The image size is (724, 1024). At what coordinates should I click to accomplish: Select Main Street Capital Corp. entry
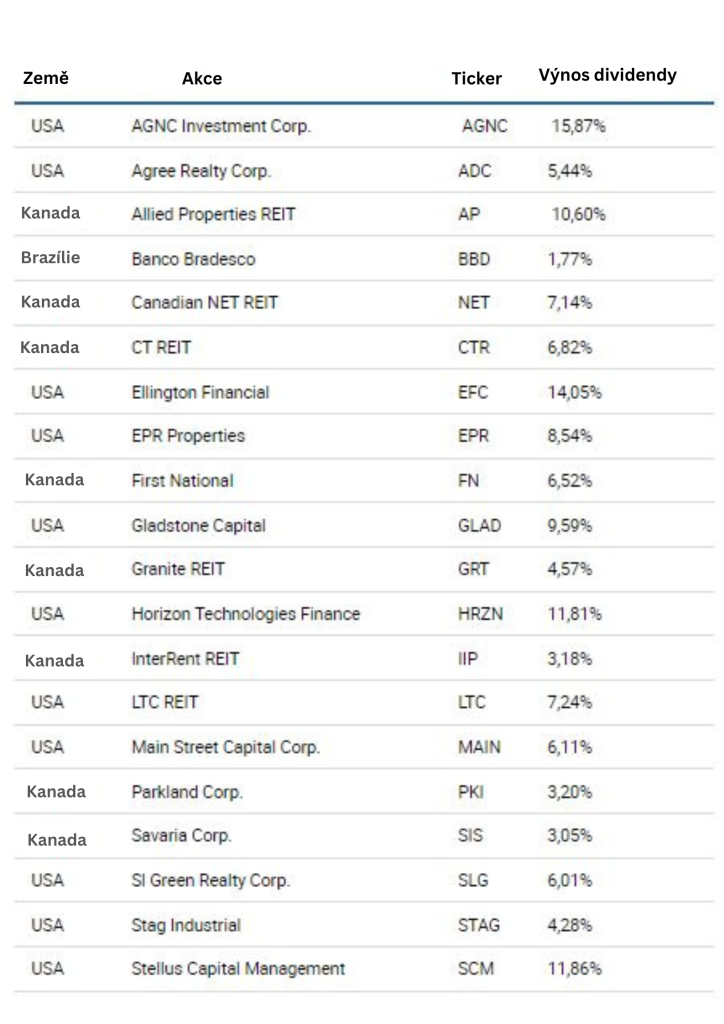click(225, 747)
